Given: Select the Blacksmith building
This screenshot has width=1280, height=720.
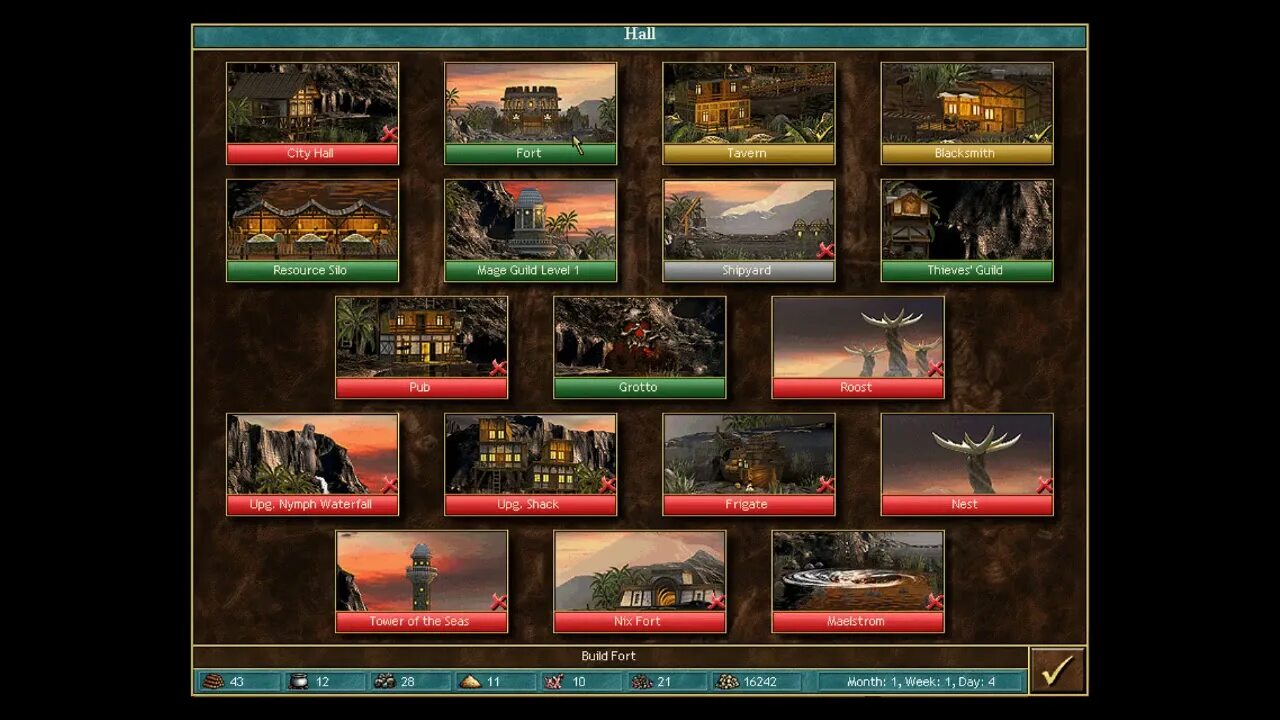Looking at the screenshot, I should coord(966,113).
